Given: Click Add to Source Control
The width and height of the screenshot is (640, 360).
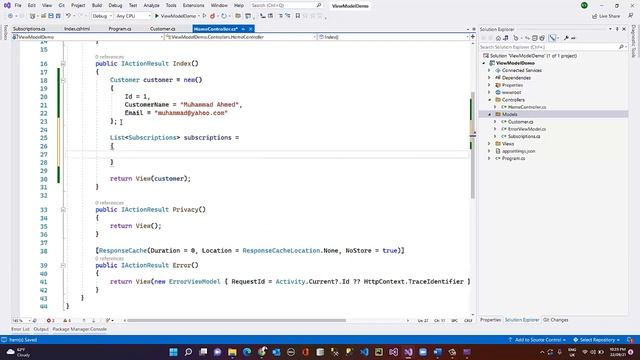Looking at the screenshot, I should 537,340.
